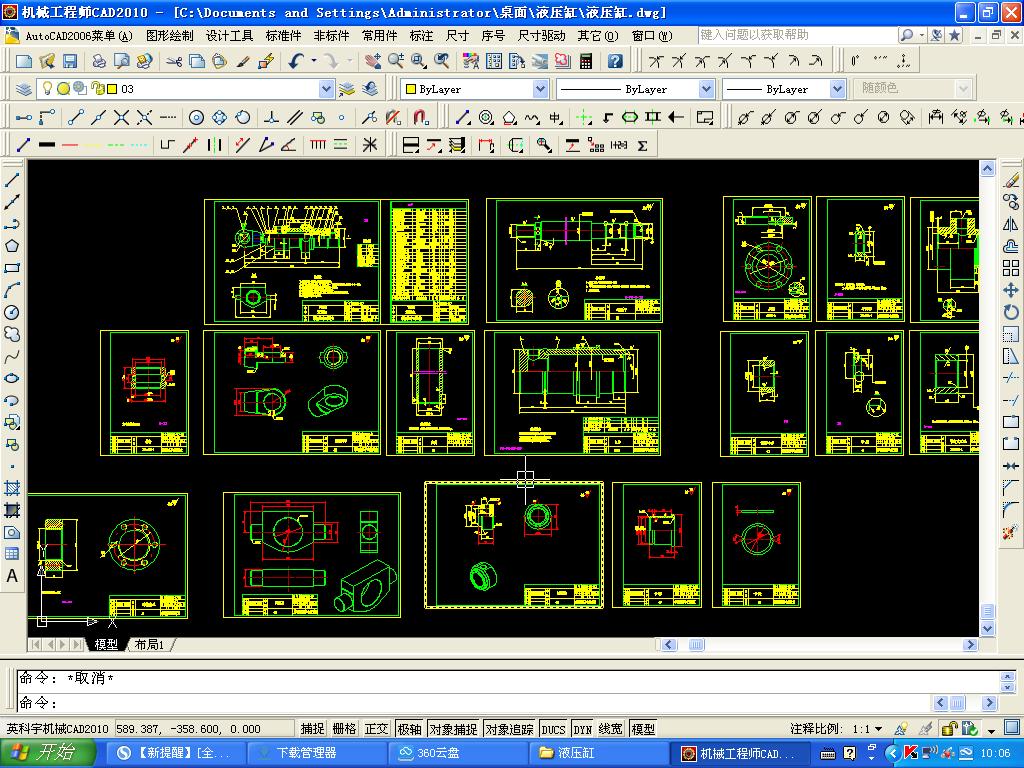Select the asterisk tool in mechanical toolbar
Image resolution: width=1024 pixels, height=768 pixels.
tap(370, 144)
